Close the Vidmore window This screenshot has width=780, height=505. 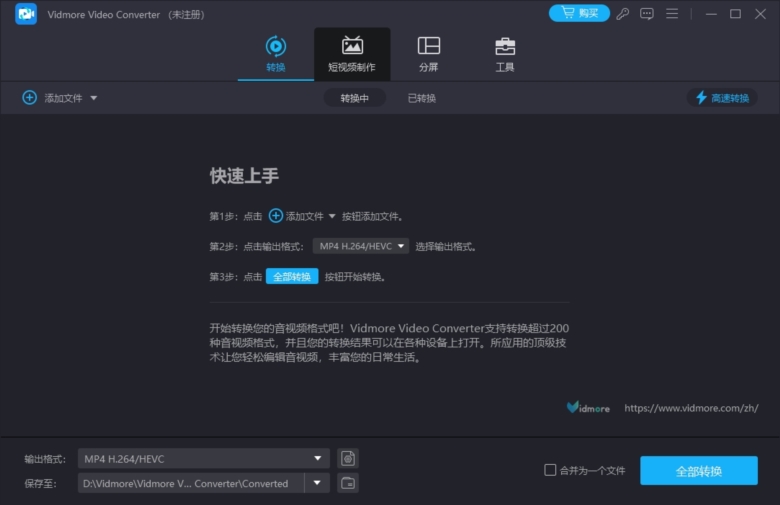pos(760,14)
